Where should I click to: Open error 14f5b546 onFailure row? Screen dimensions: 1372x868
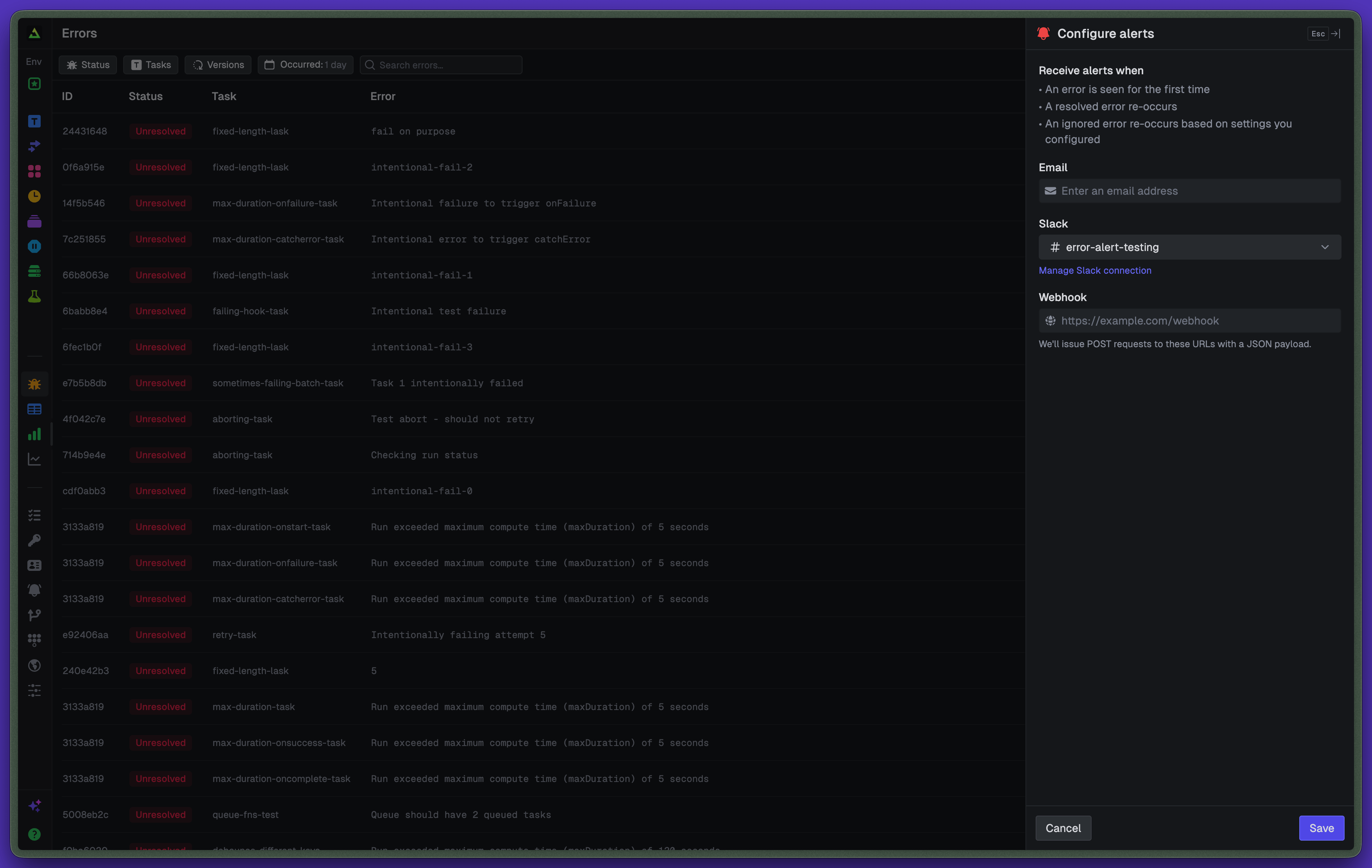click(x=539, y=203)
